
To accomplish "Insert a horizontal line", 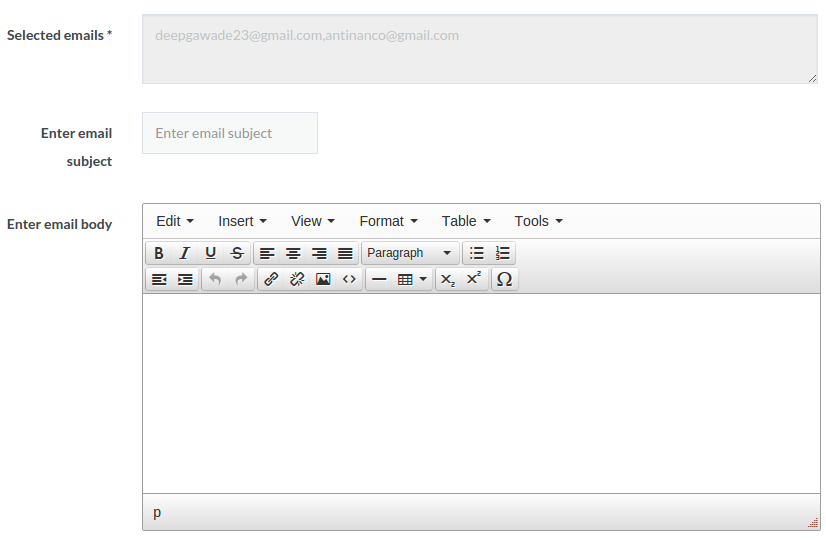I will [x=379, y=280].
